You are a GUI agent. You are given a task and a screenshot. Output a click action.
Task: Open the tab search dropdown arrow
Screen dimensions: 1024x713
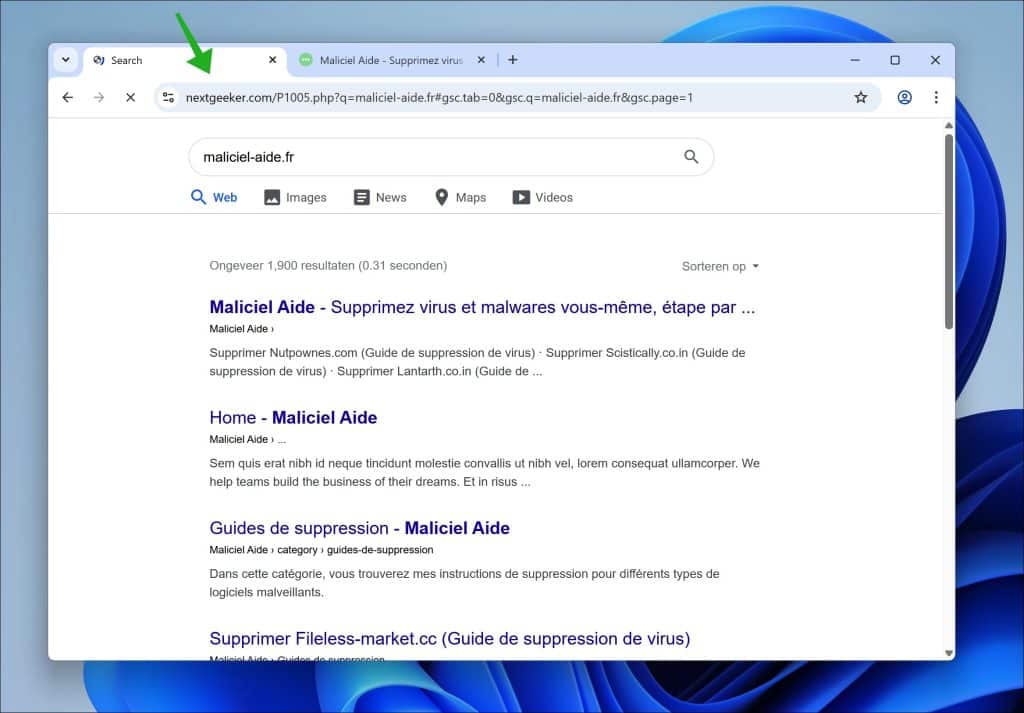click(x=65, y=60)
